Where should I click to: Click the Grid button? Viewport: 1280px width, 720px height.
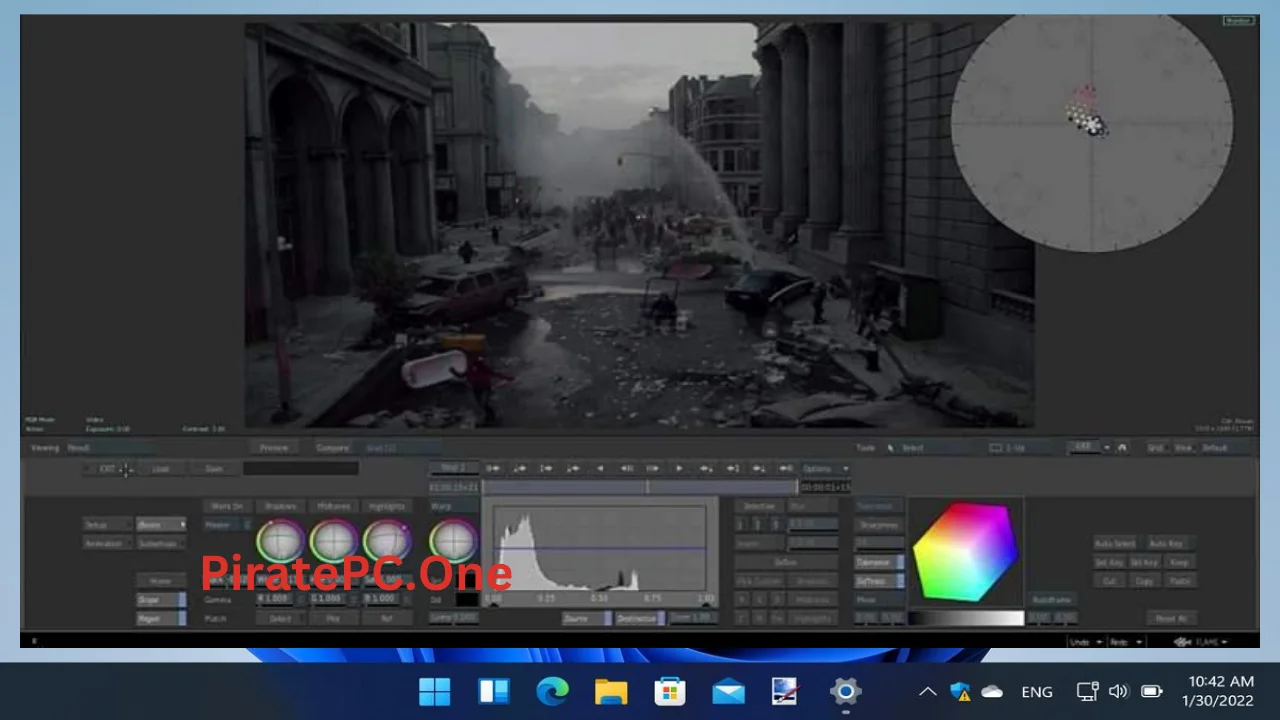tap(1157, 448)
